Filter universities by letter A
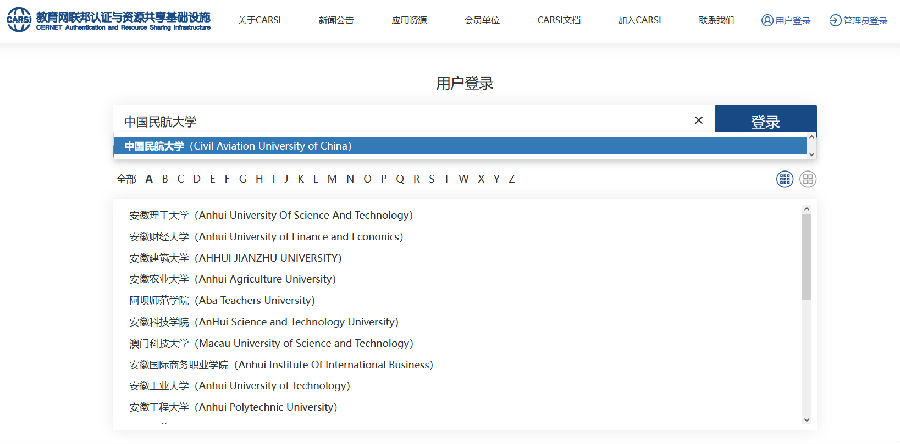 (x=149, y=179)
